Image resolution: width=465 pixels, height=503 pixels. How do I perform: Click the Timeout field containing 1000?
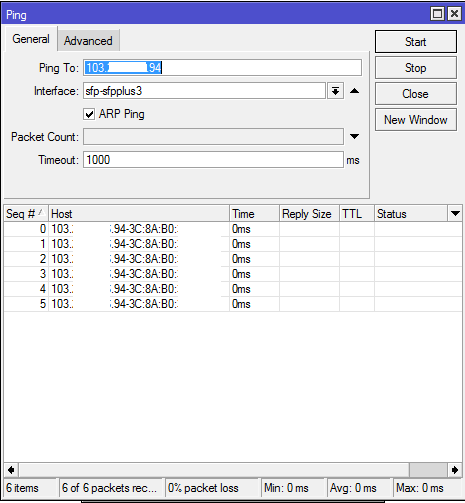coord(213,160)
